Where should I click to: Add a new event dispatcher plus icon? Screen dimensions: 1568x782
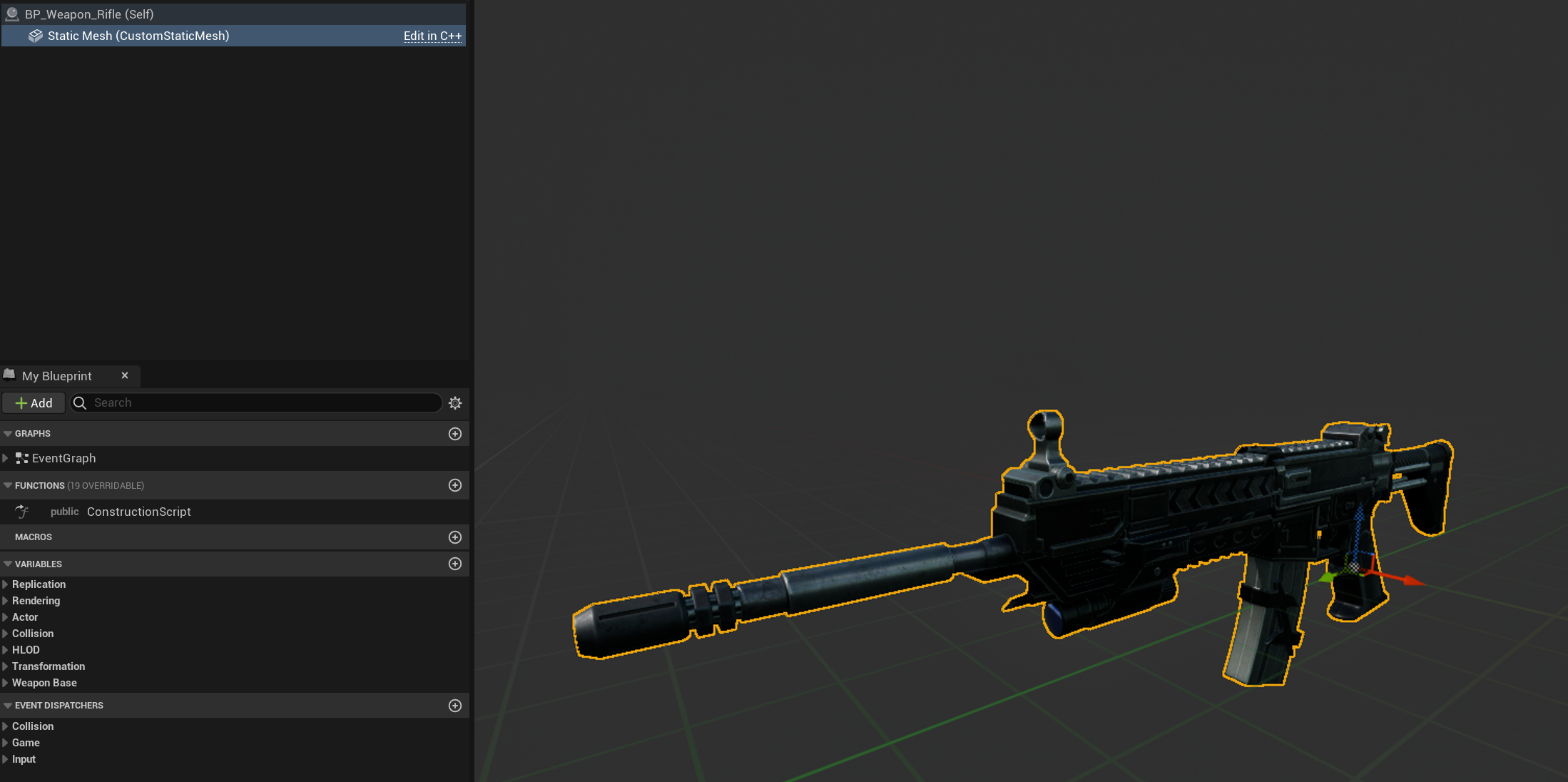coord(454,706)
